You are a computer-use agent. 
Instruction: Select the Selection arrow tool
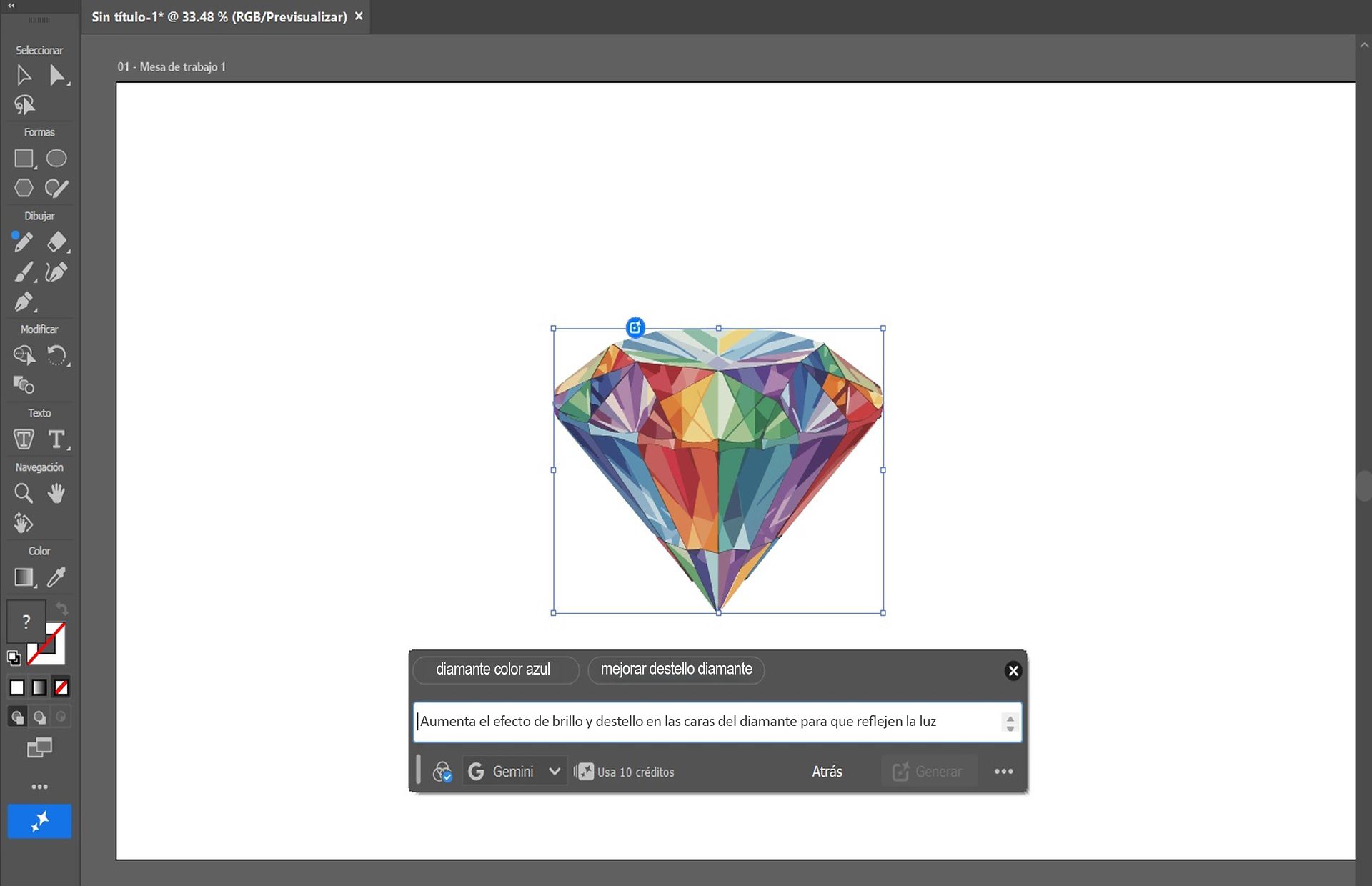(x=24, y=75)
